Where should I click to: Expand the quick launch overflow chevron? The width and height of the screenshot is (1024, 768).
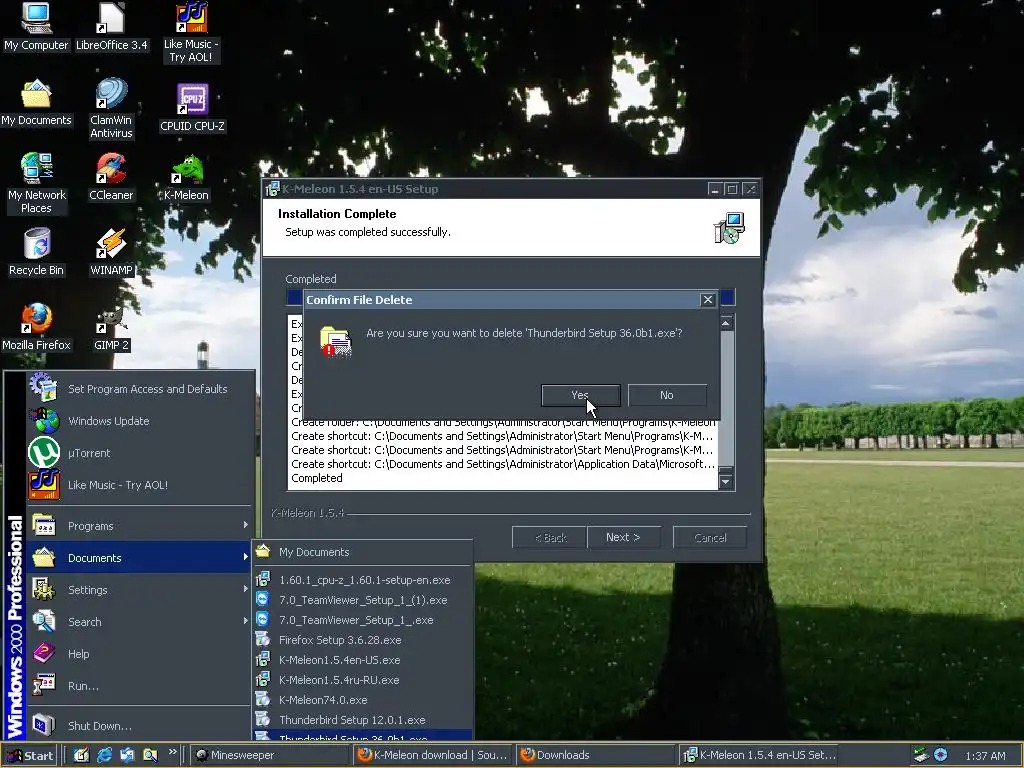point(172,752)
